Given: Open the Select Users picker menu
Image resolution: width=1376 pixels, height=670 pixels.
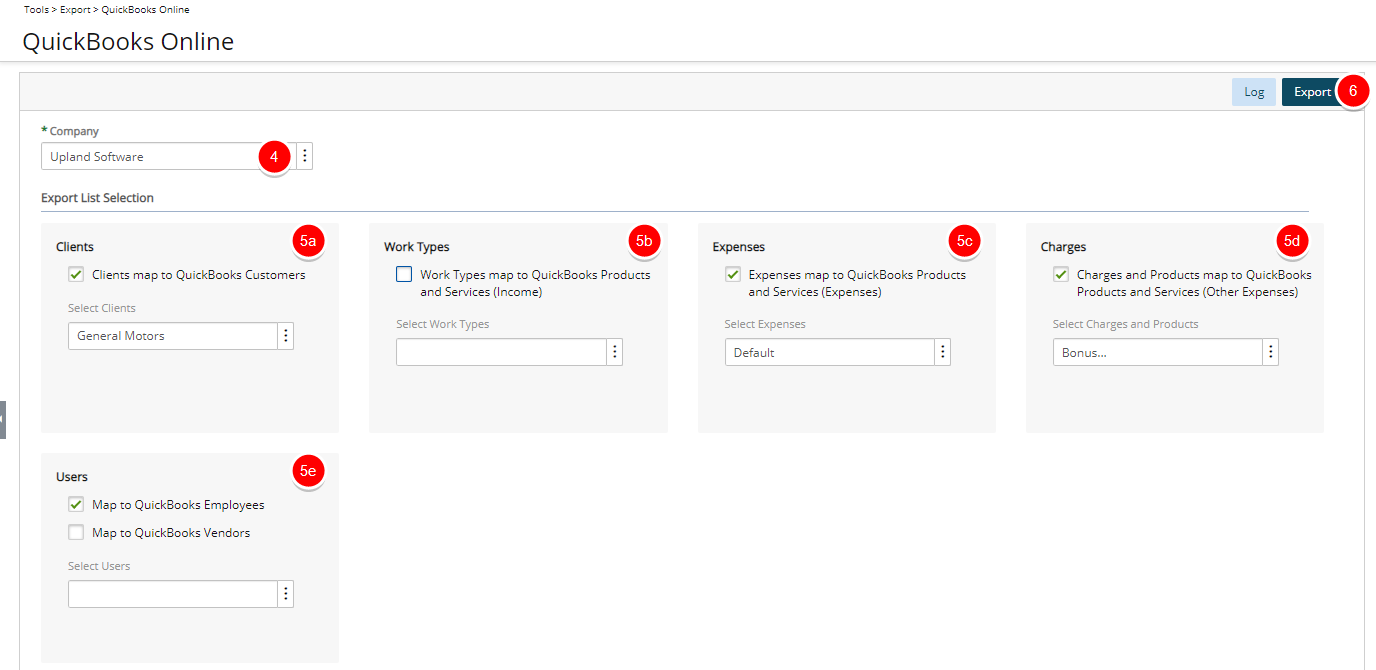Looking at the screenshot, I should coord(286,594).
